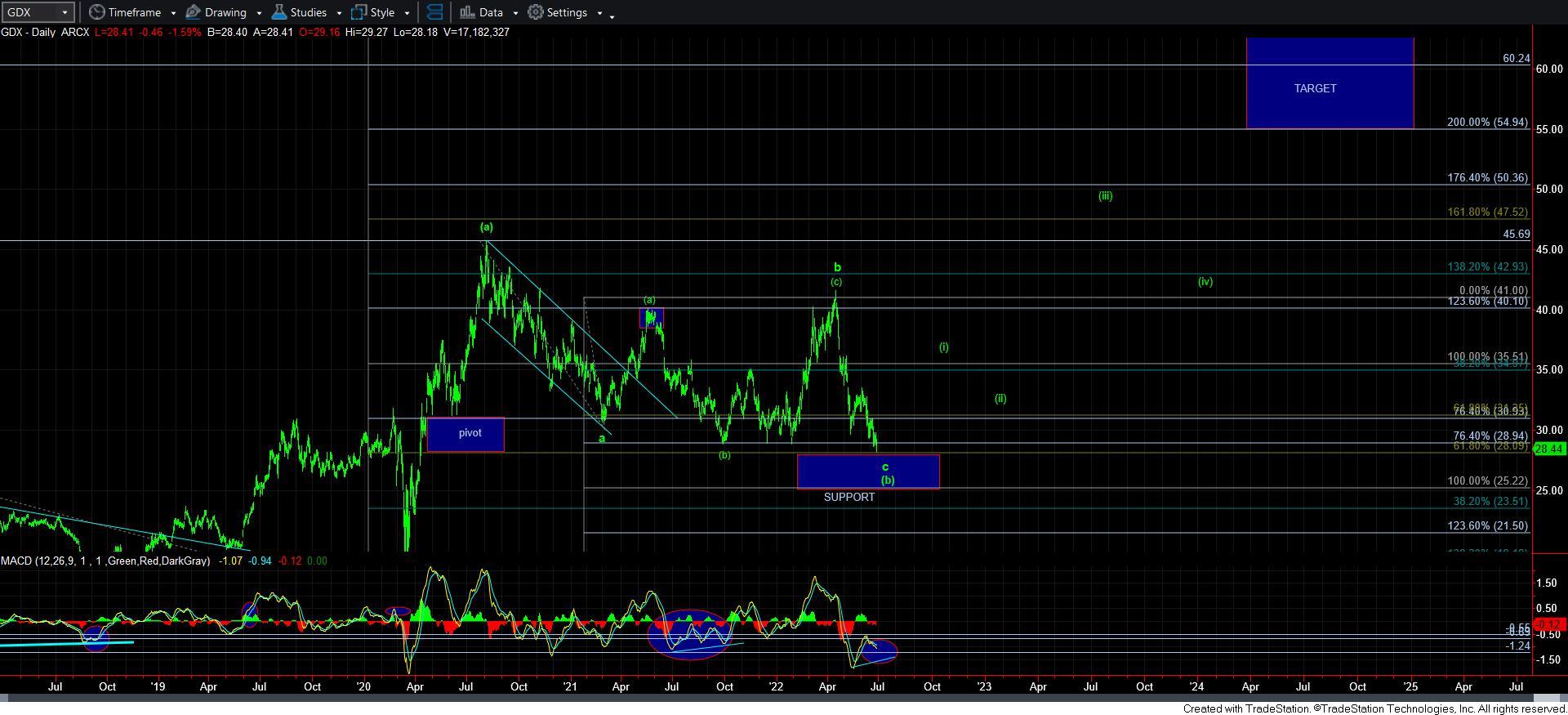Click the 60.24 price level label
1568x715 pixels.
tap(1516, 58)
